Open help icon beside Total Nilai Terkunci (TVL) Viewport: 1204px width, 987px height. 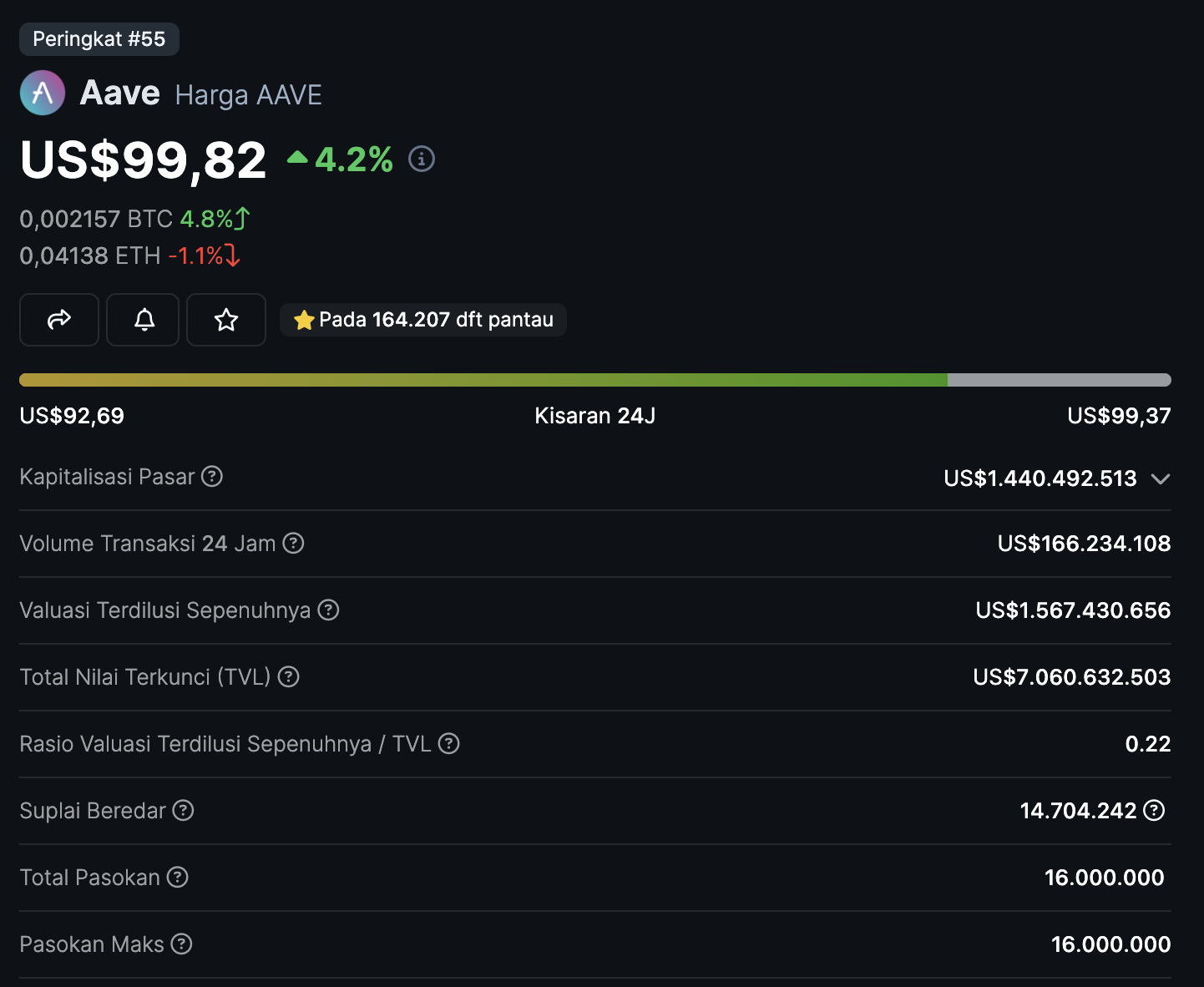point(288,676)
